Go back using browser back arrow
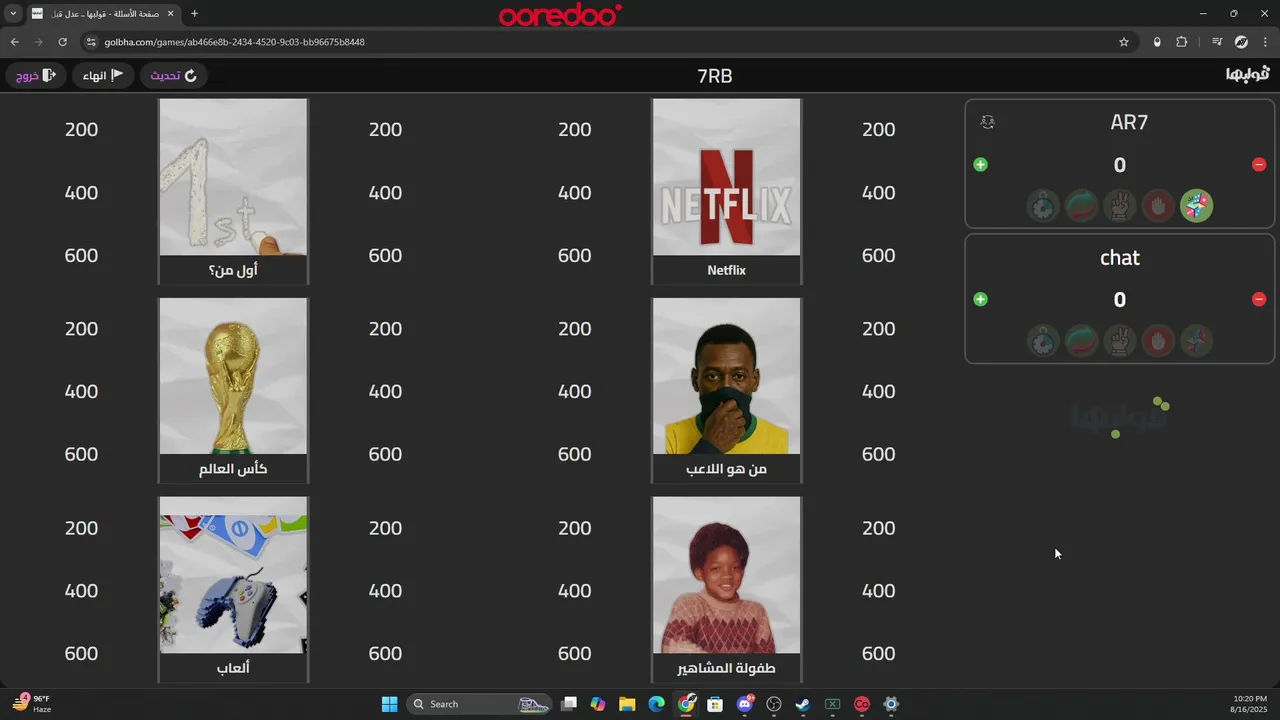The width and height of the screenshot is (1280, 720). pos(14,42)
